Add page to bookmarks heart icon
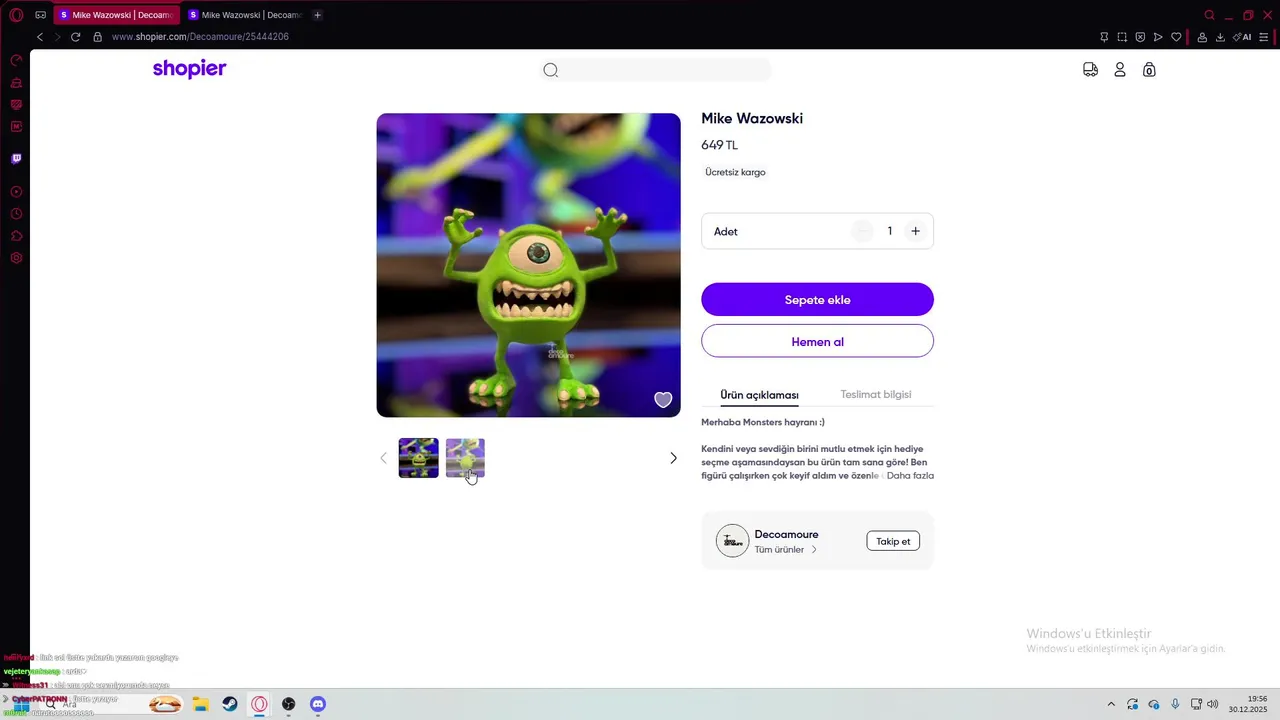The height and width of the screenshot is (720, 1280). coord(1176,37)
